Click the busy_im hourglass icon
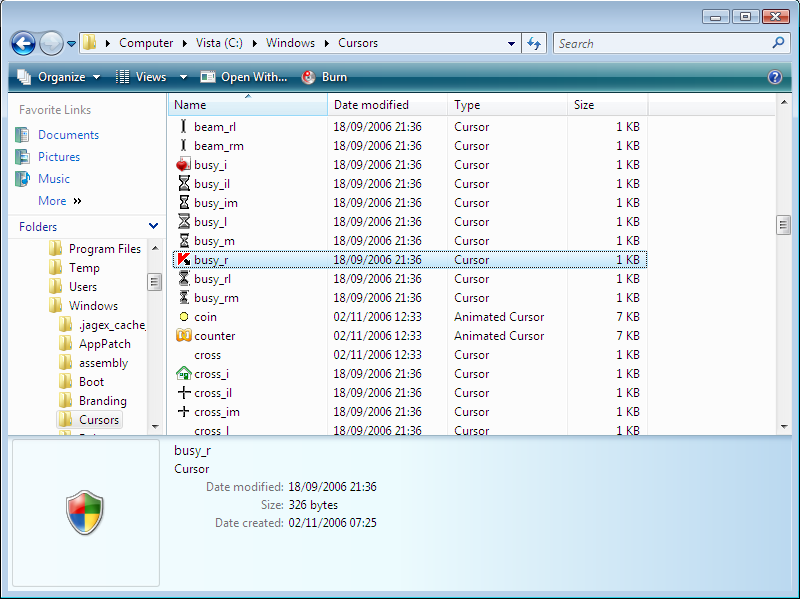The image size is (800, 599). [184, 203]
